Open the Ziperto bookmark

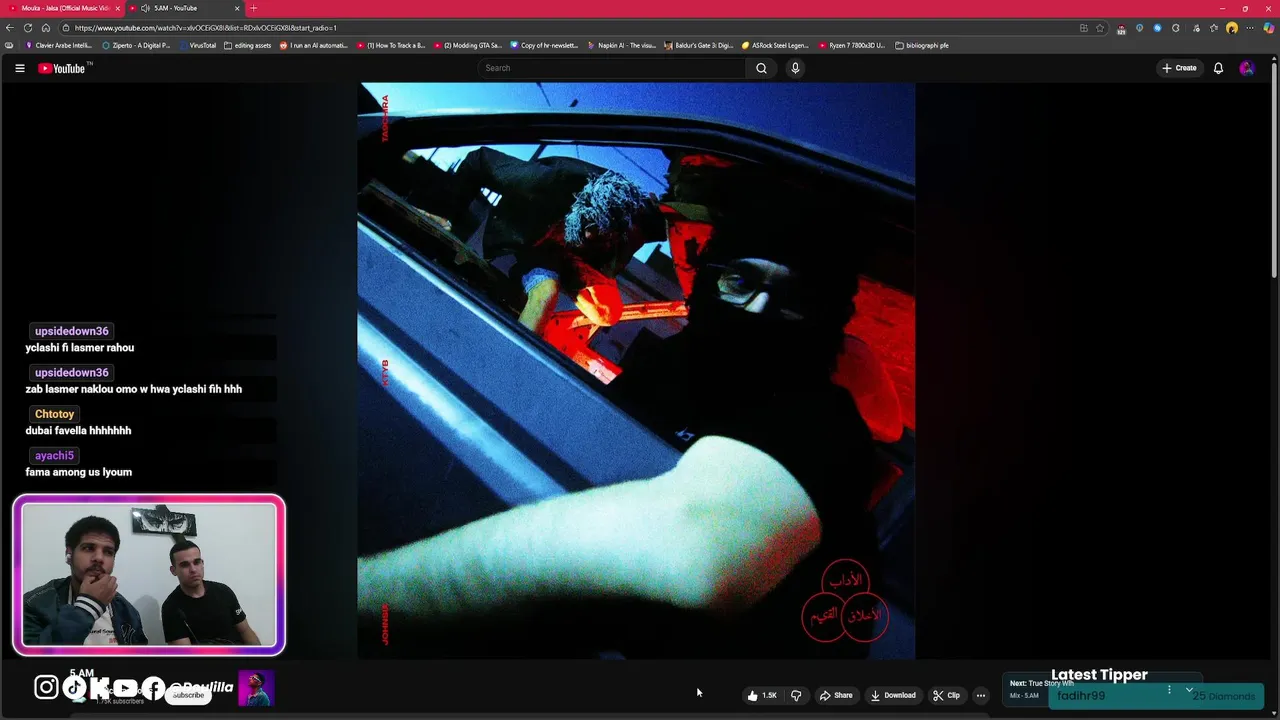pyautogui.click(x=137, y=45)
